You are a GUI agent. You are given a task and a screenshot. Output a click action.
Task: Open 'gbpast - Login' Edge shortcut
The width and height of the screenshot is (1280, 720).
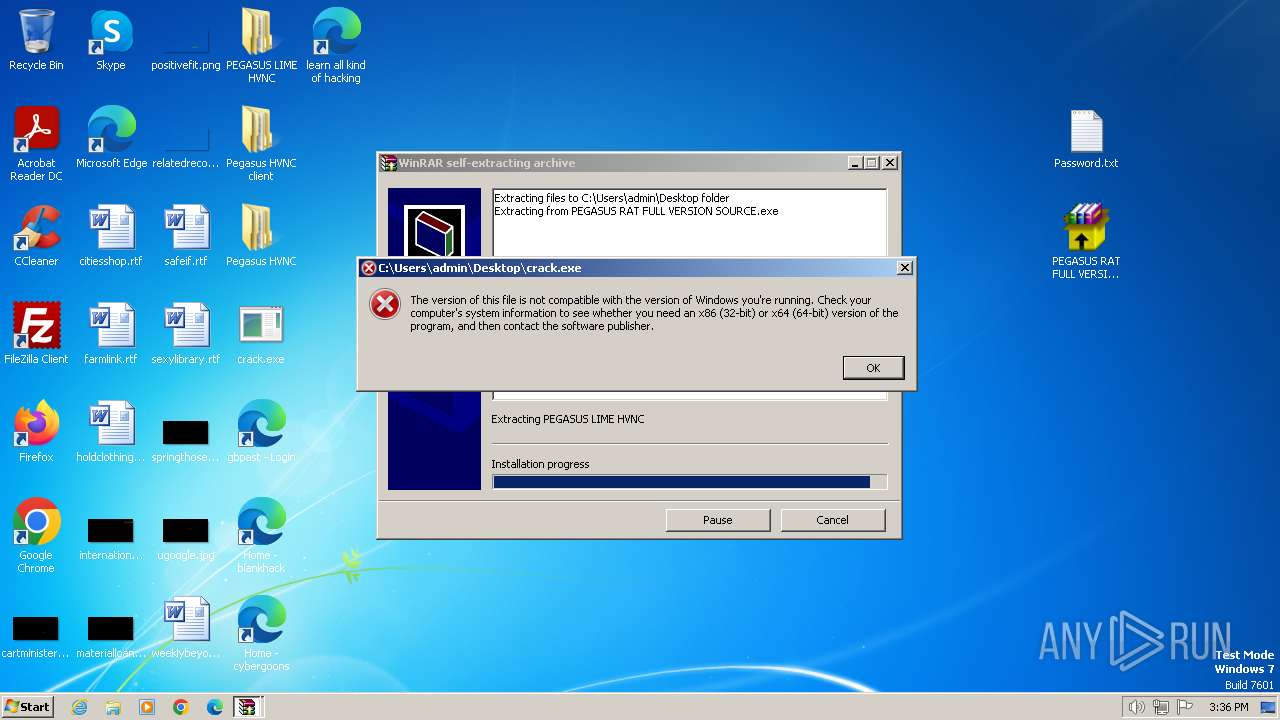coord(261,432)
